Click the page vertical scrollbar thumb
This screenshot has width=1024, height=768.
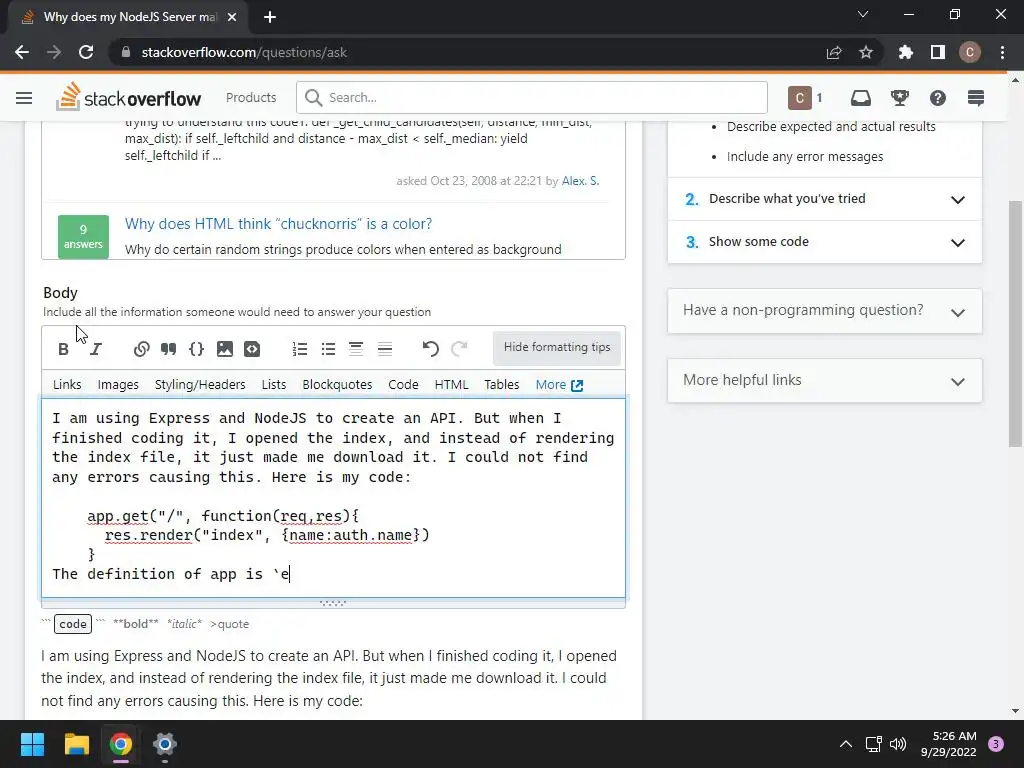click(x=1015, y=323)
